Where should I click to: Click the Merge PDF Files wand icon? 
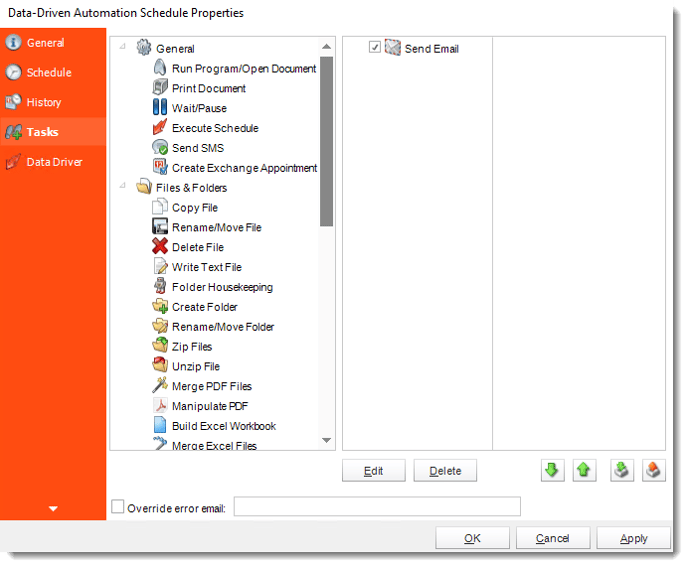(x=160, y=385)
